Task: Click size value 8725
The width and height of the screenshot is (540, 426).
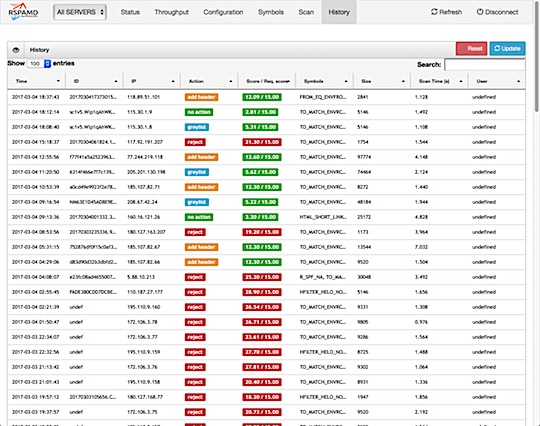Action: [x=363, y=352]
